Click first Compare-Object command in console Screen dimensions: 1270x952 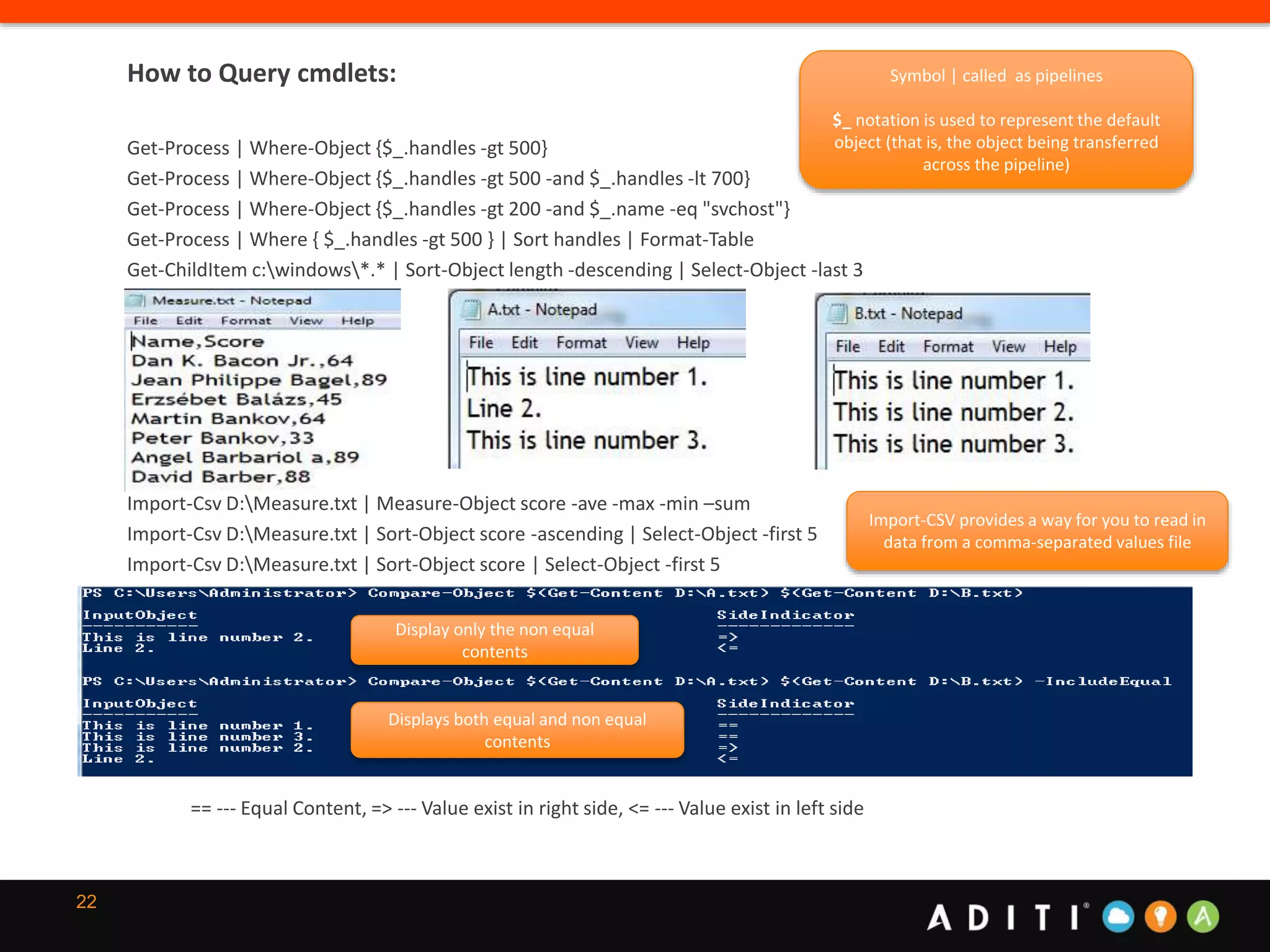coord(553,593)
